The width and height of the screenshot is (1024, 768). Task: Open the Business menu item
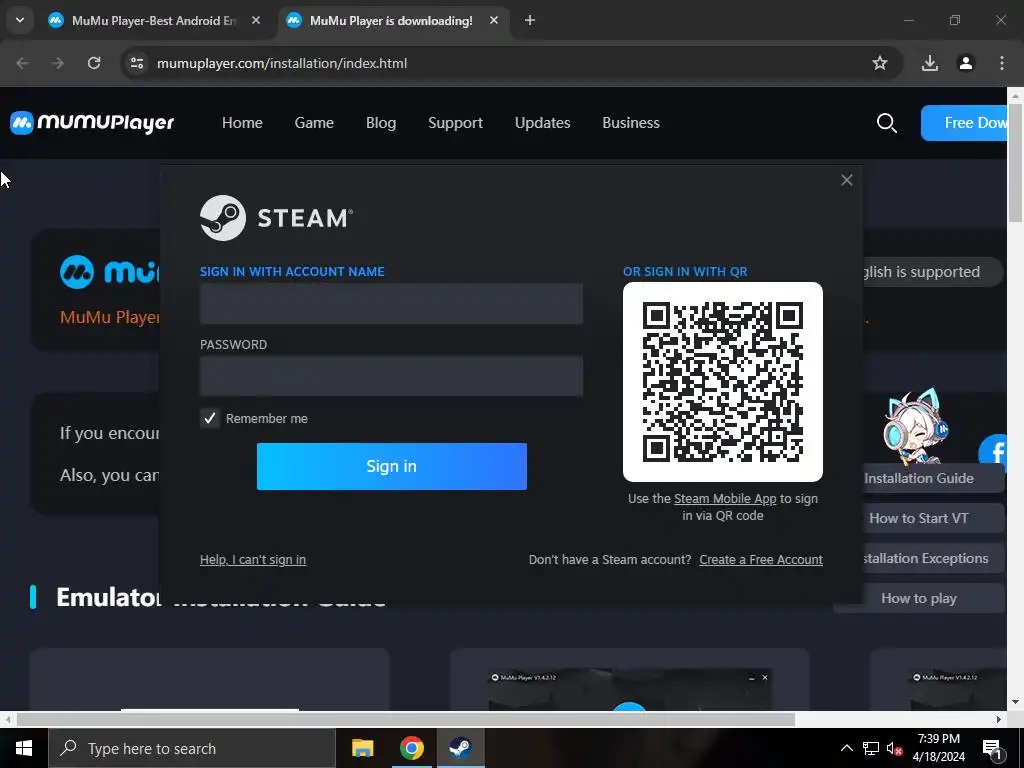pyautogui.click(x=631, y=123)
